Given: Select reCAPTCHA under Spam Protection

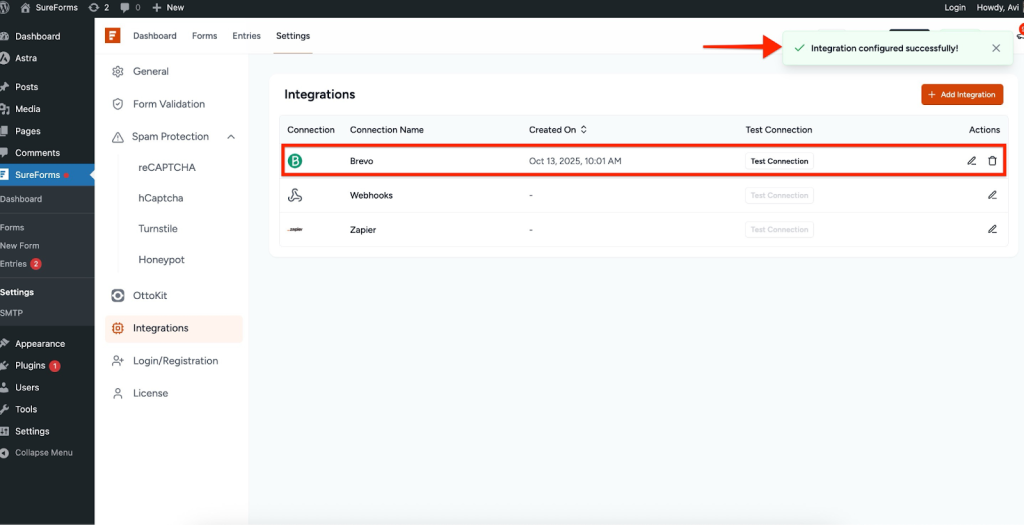Looking at the screenshot, I should pyautogui.click(x=167, y=167).
